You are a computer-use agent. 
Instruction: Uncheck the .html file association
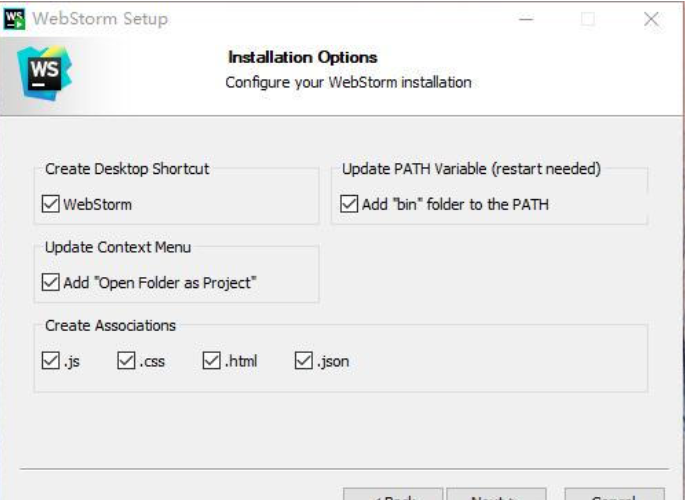pyautogui.click(x=211, y=361)
